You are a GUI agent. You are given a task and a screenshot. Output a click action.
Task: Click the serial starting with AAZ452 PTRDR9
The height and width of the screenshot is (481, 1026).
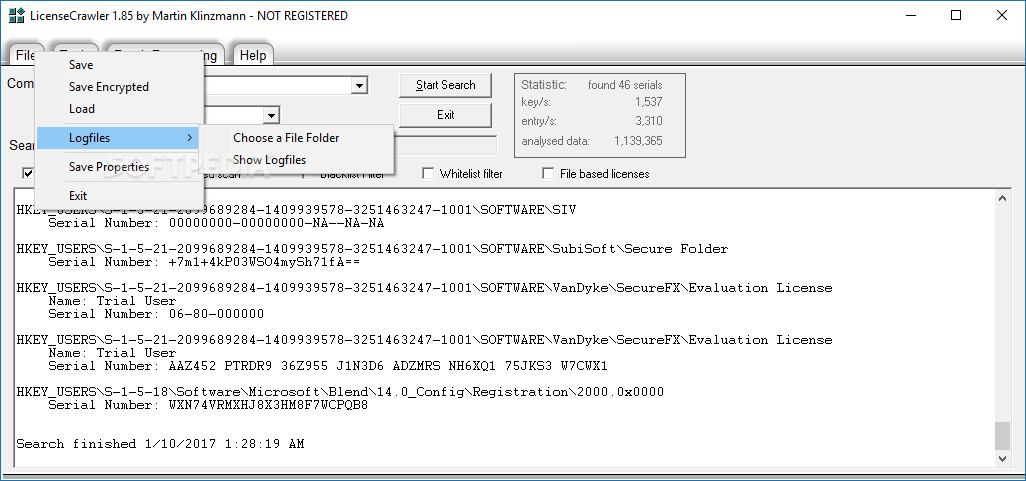388,366
